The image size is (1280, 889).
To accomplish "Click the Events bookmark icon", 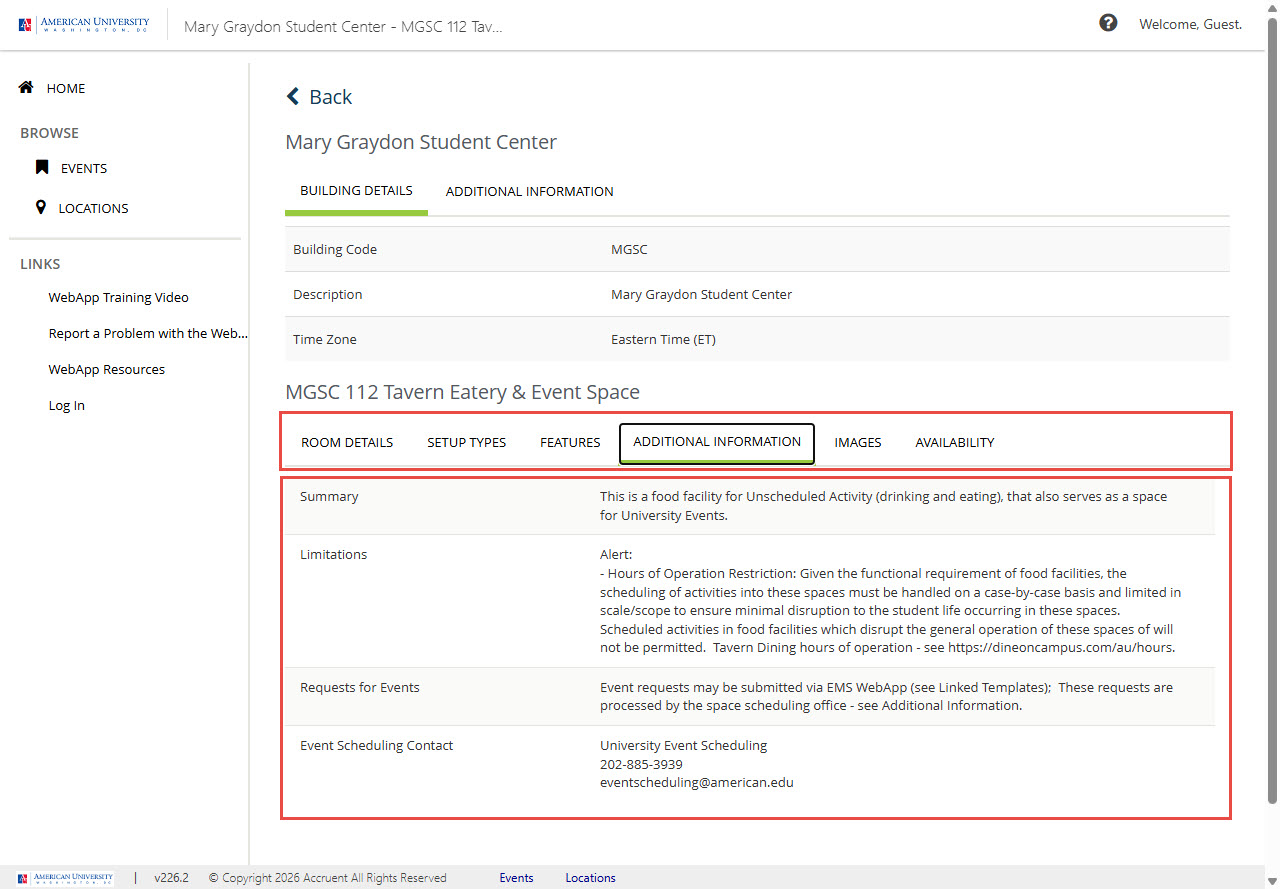I will [42, 168].
